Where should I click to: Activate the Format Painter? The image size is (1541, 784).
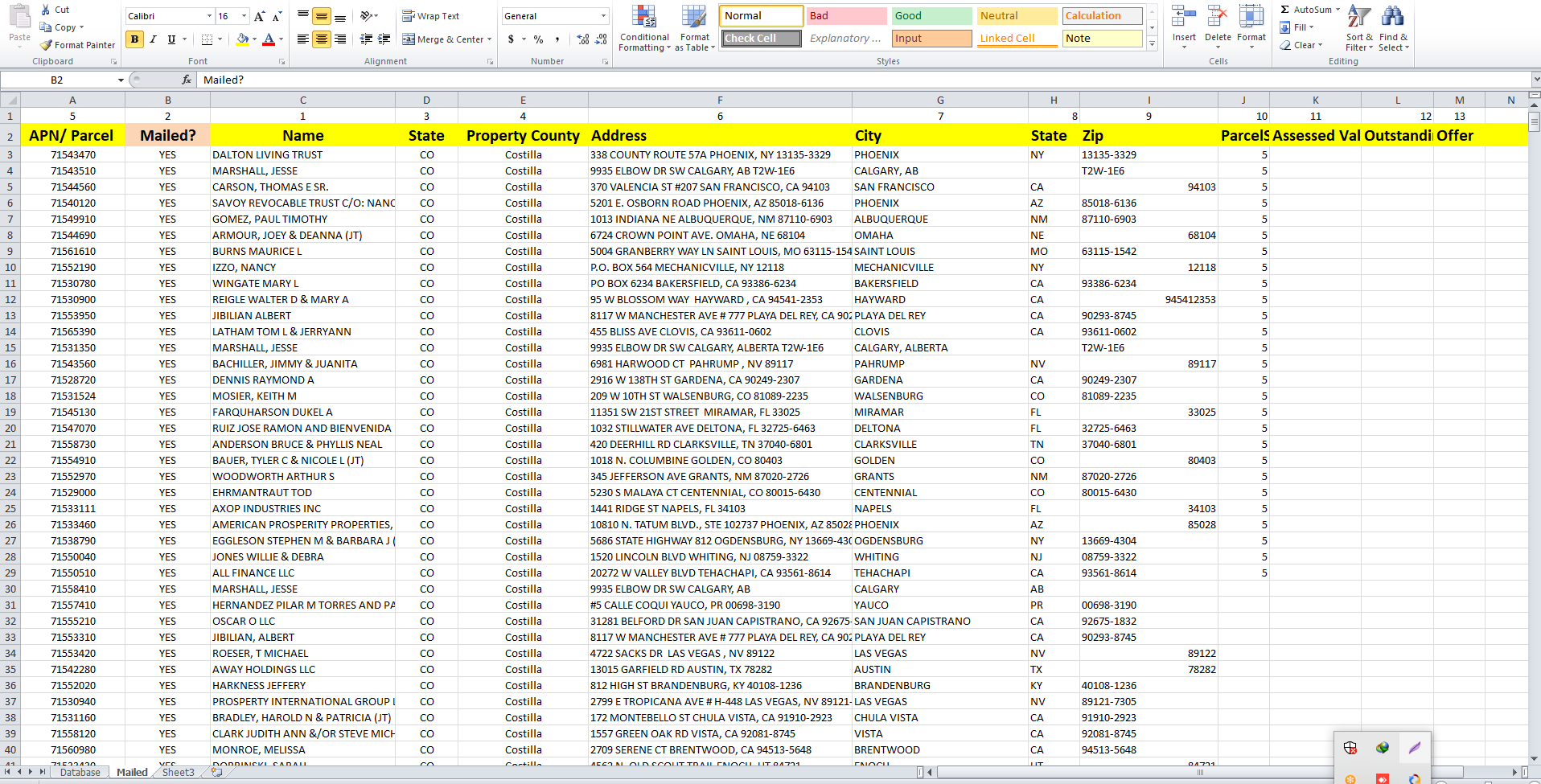click(77, 45)
